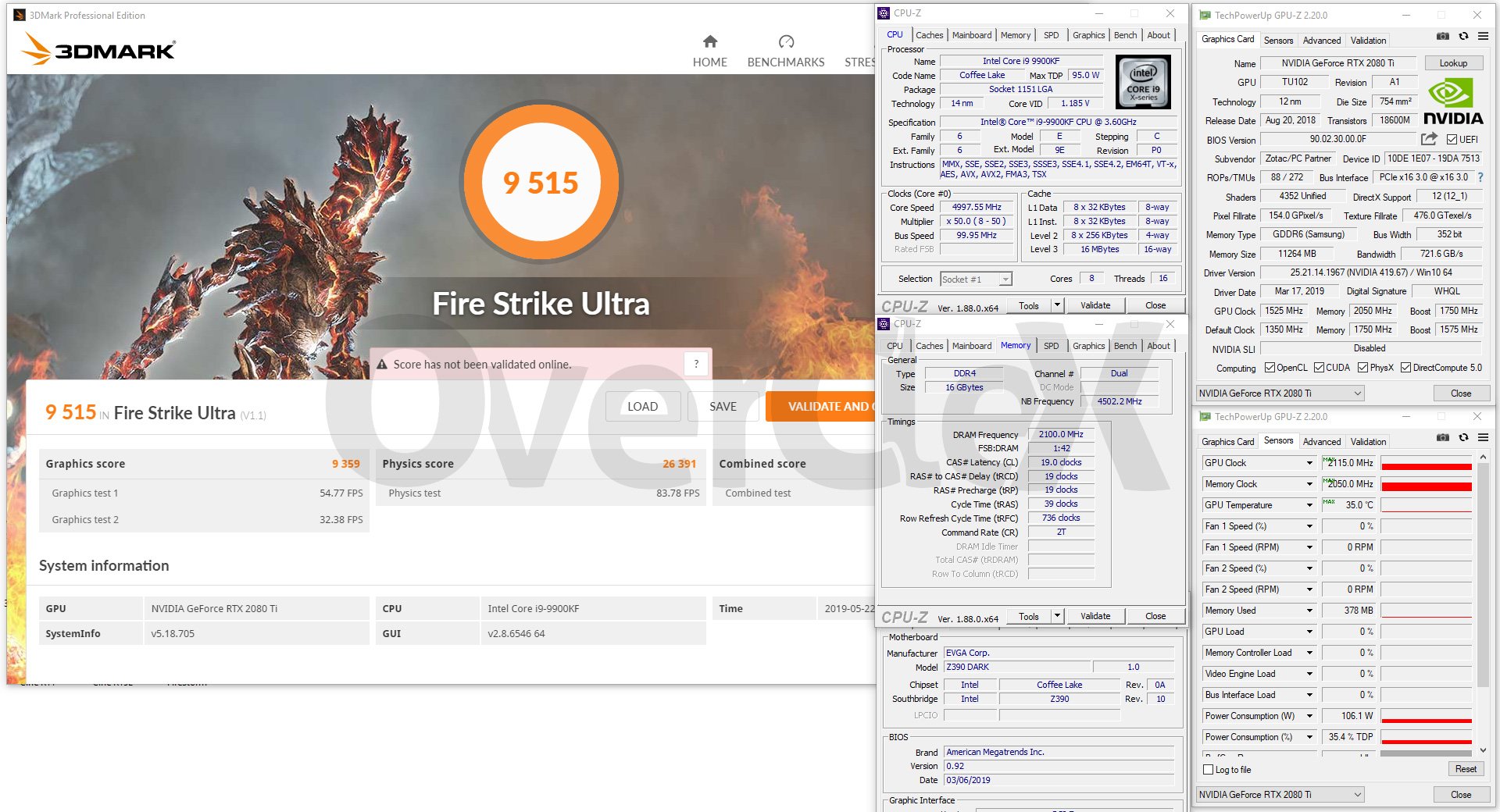Open hamburger menu in GPU-Z Sensors window
The width and height of the screenshot is (1500, 812).
tap(1483, 438)
